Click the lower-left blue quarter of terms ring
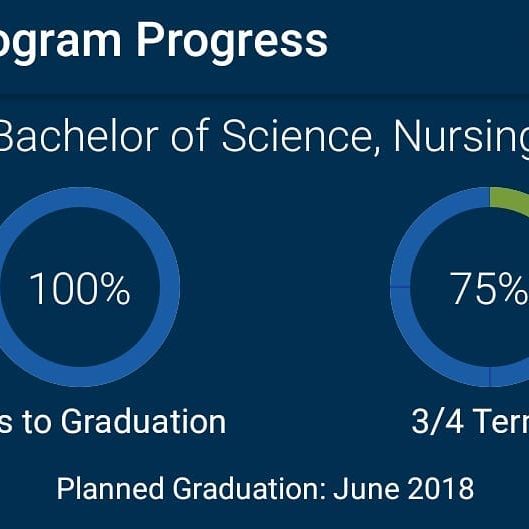This screenshot has height=529, width=529. (x=426, y=350)
